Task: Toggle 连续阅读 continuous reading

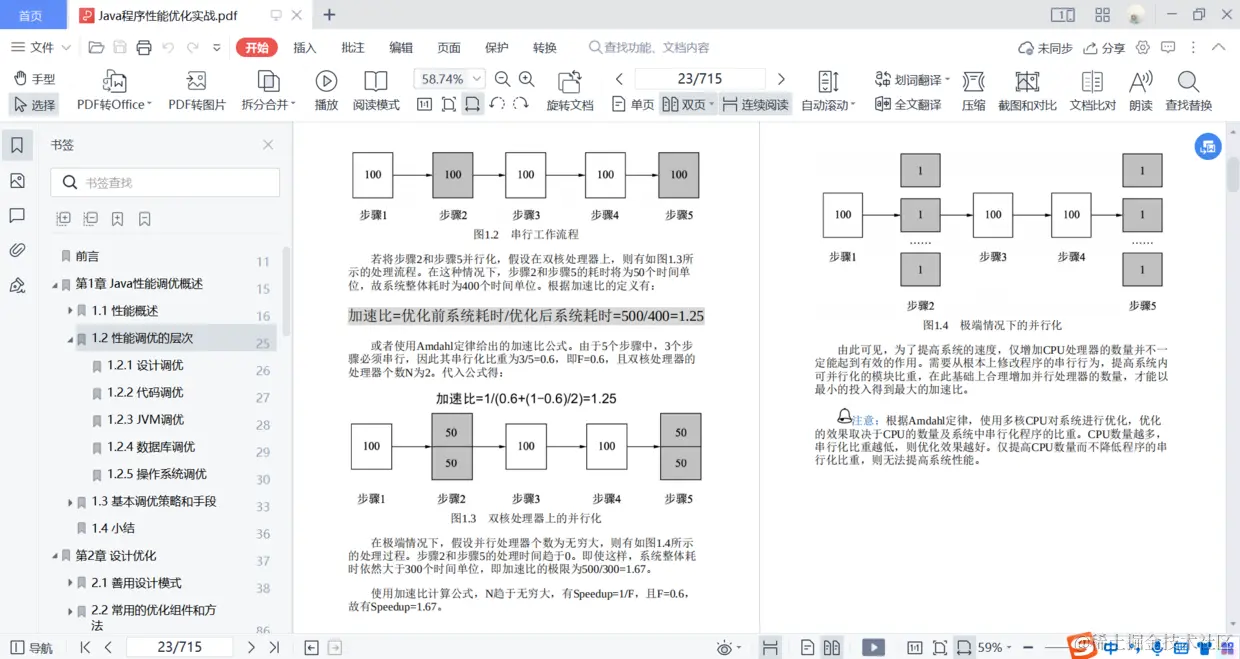Action: coord(755,104)
